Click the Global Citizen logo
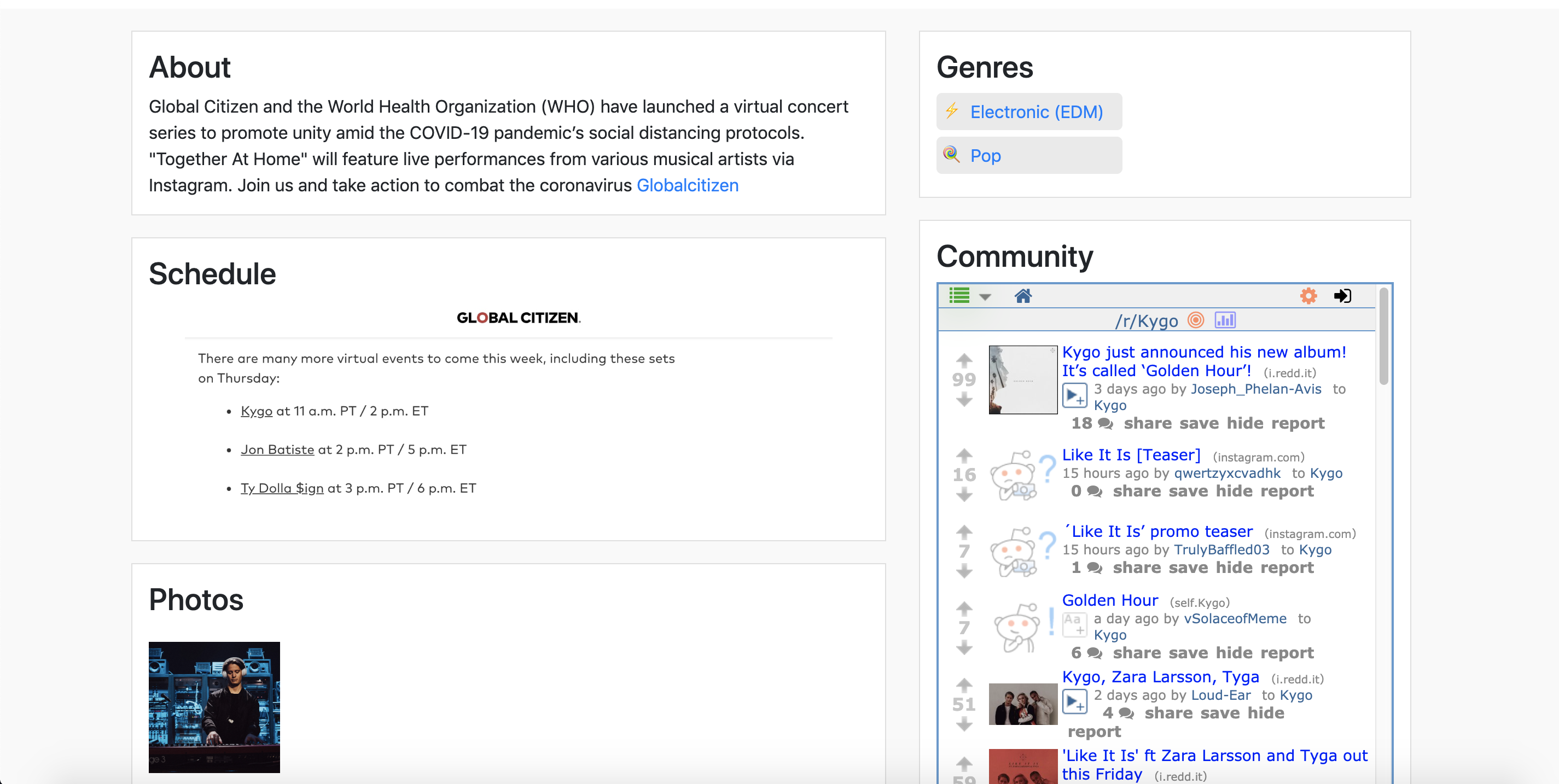Image resolution: width=1559 pixels, height=784 pixels. 519,318
